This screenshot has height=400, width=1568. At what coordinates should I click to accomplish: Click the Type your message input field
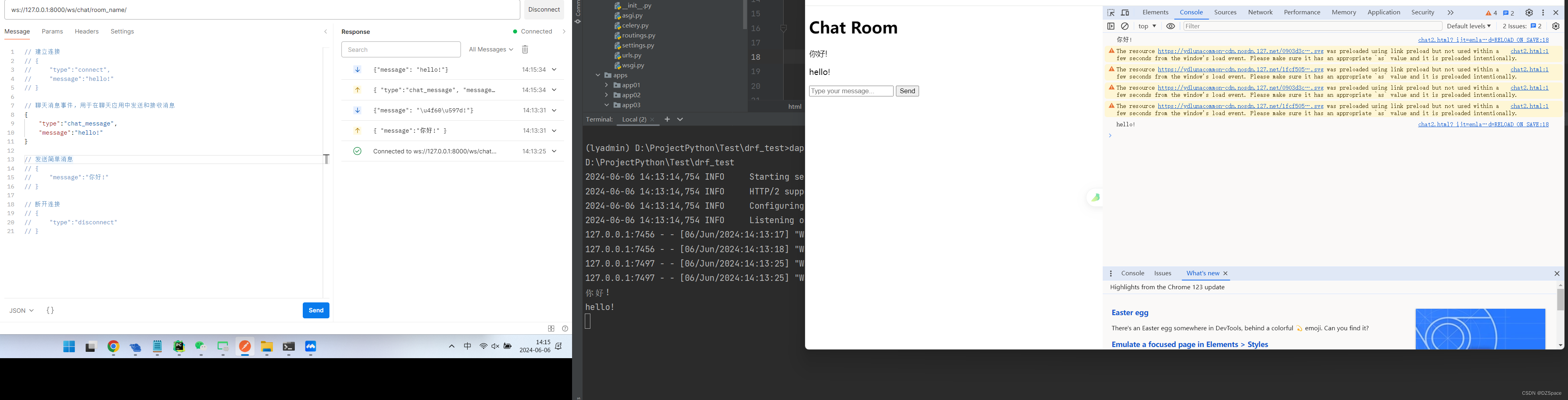(x=851, y=91)
